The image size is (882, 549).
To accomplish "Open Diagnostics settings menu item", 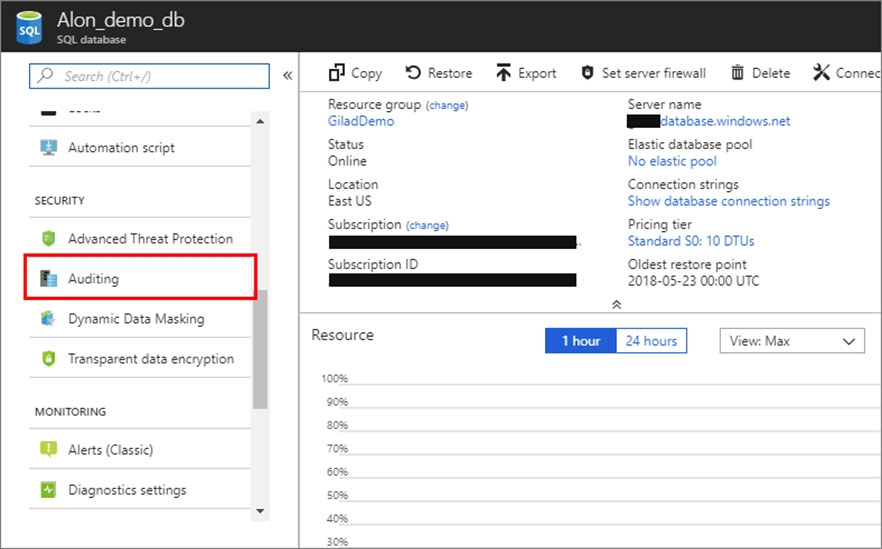I will [140, 489].
